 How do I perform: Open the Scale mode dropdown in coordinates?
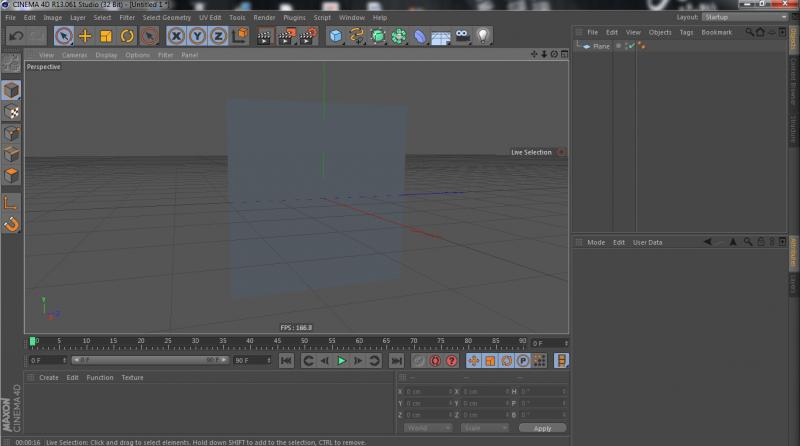[483, 428]
